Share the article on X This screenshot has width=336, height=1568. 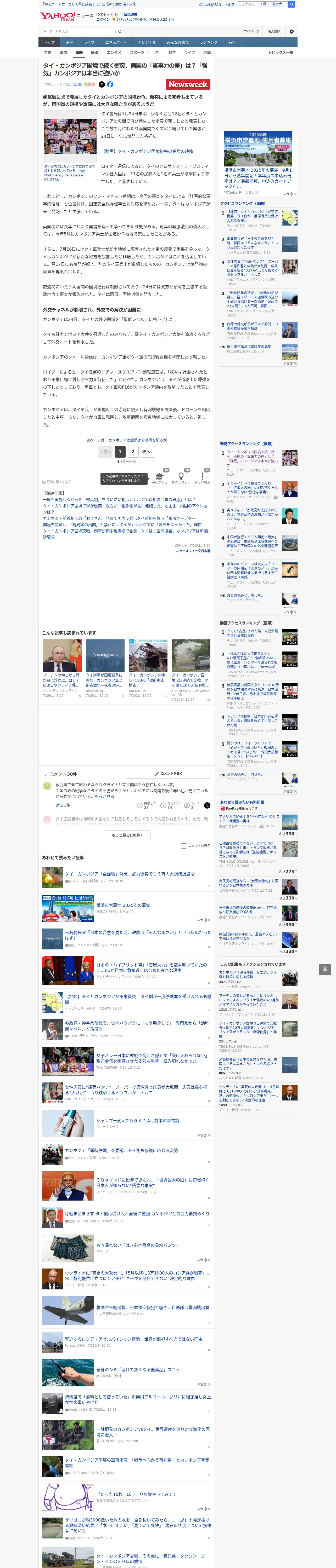coord(102,85)
